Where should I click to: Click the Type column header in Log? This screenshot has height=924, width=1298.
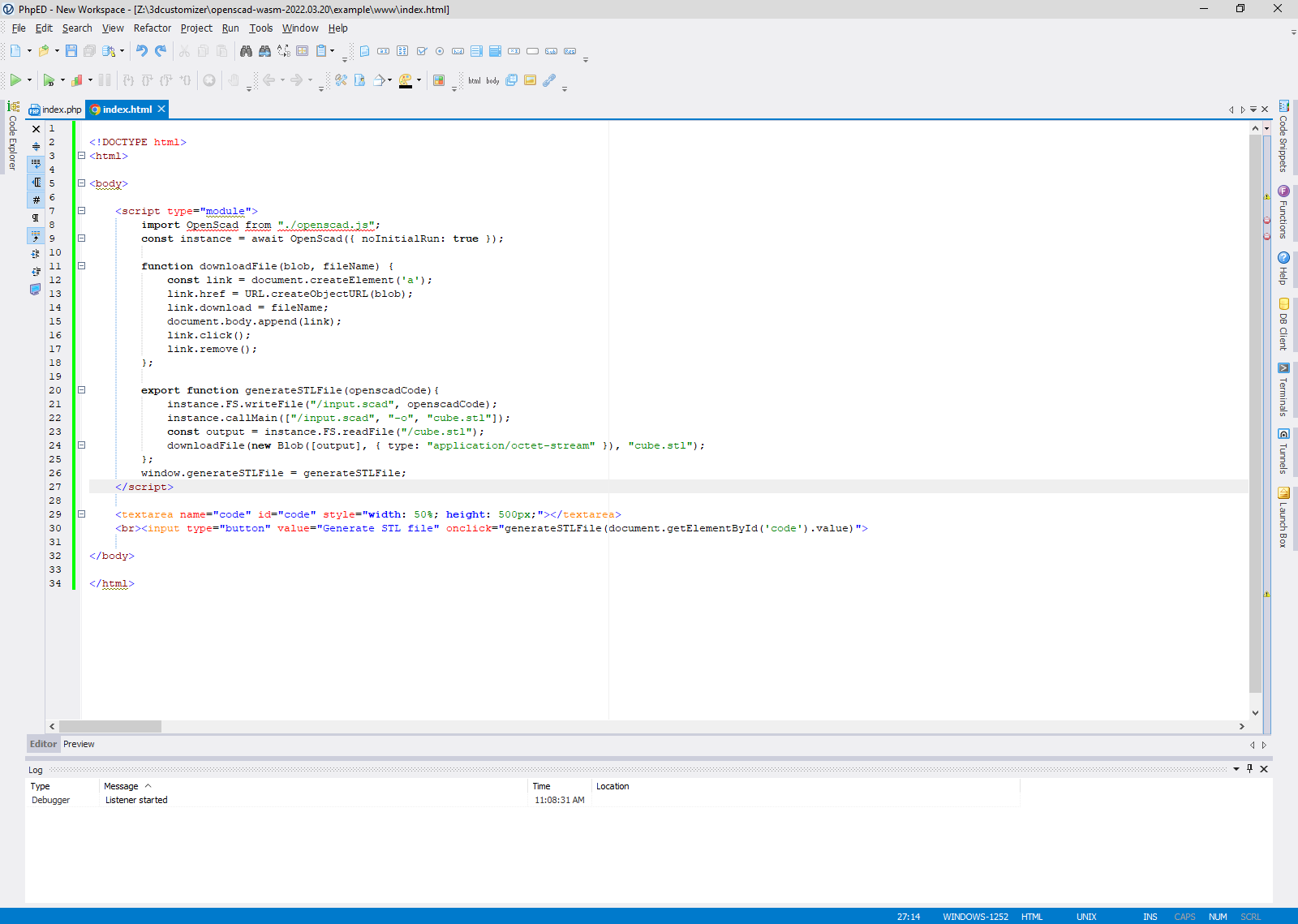[62, 786]
